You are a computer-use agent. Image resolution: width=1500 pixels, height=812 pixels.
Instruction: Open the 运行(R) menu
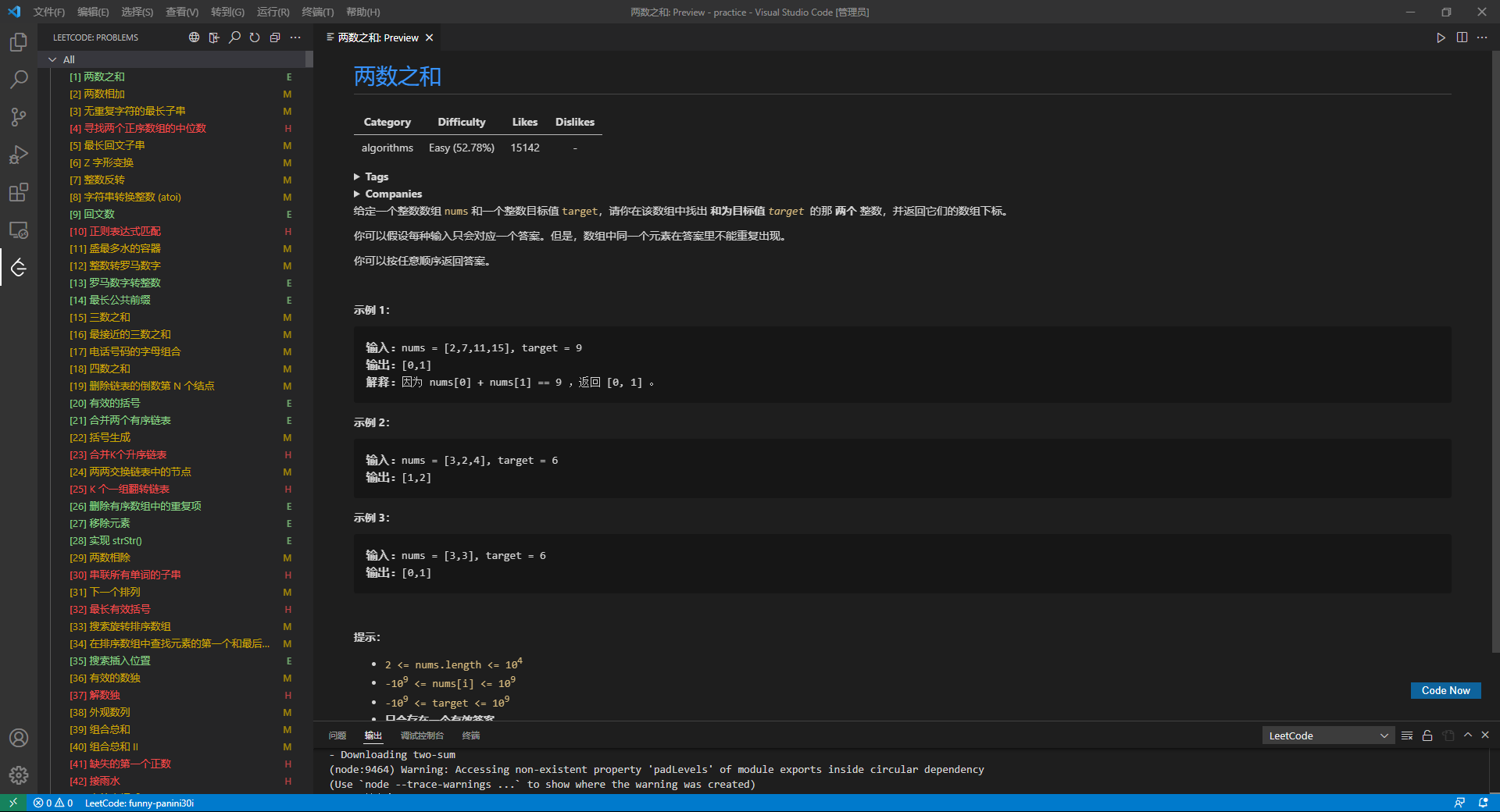tap(272, 12)
